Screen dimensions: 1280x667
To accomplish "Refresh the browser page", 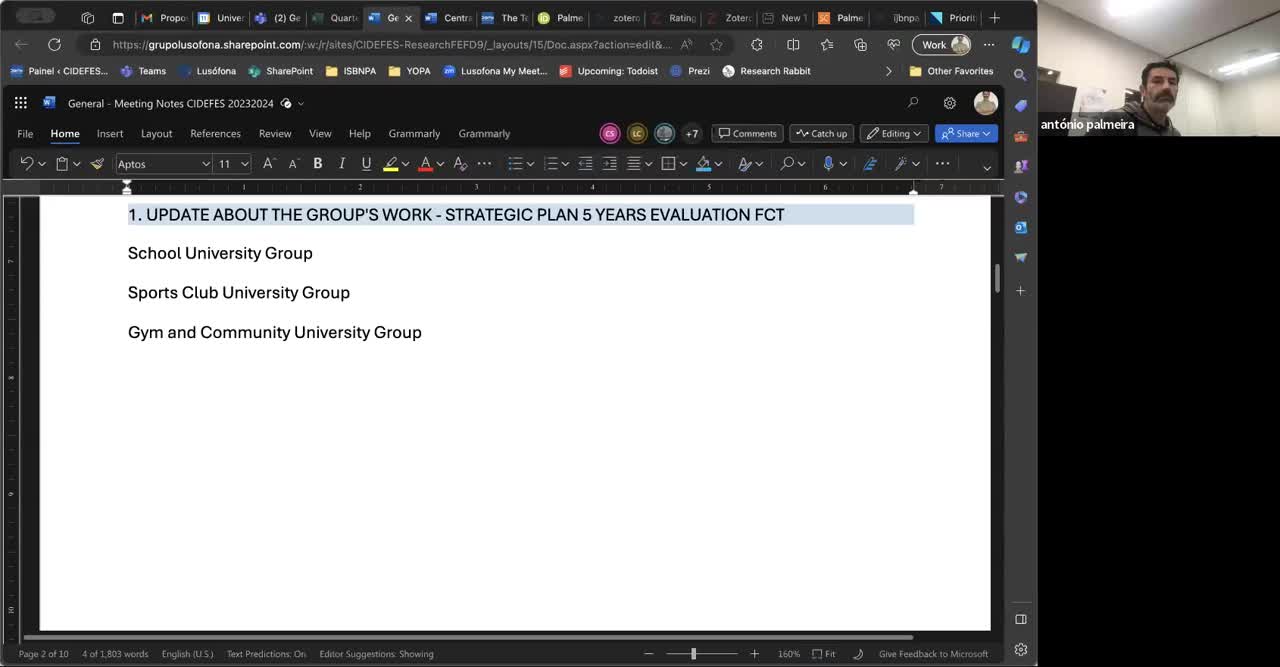I will point(54,44).
